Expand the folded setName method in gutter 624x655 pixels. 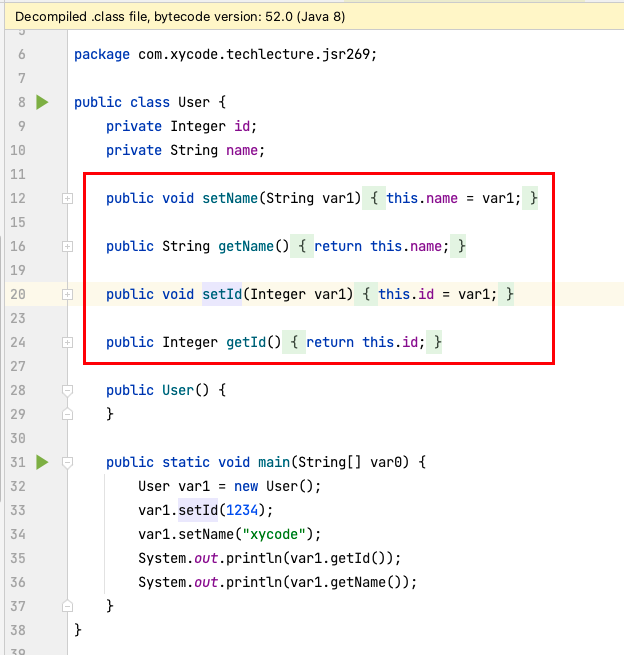[x=68, y=199]
